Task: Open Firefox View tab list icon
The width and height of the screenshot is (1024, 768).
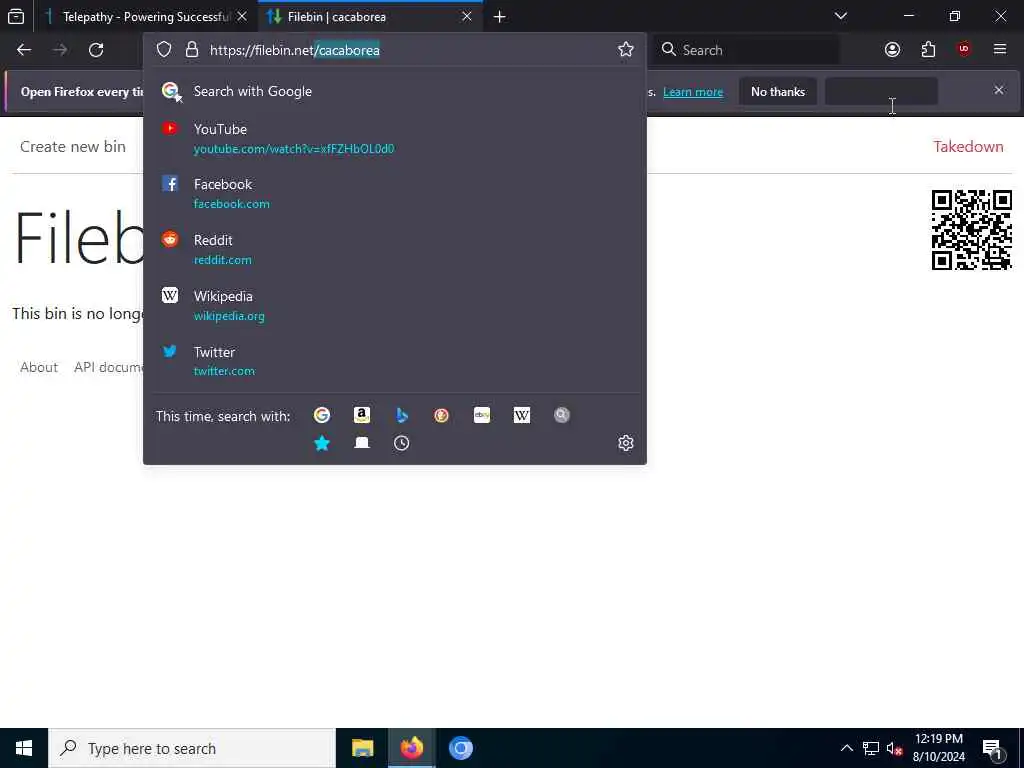Action: pos(16,16)
